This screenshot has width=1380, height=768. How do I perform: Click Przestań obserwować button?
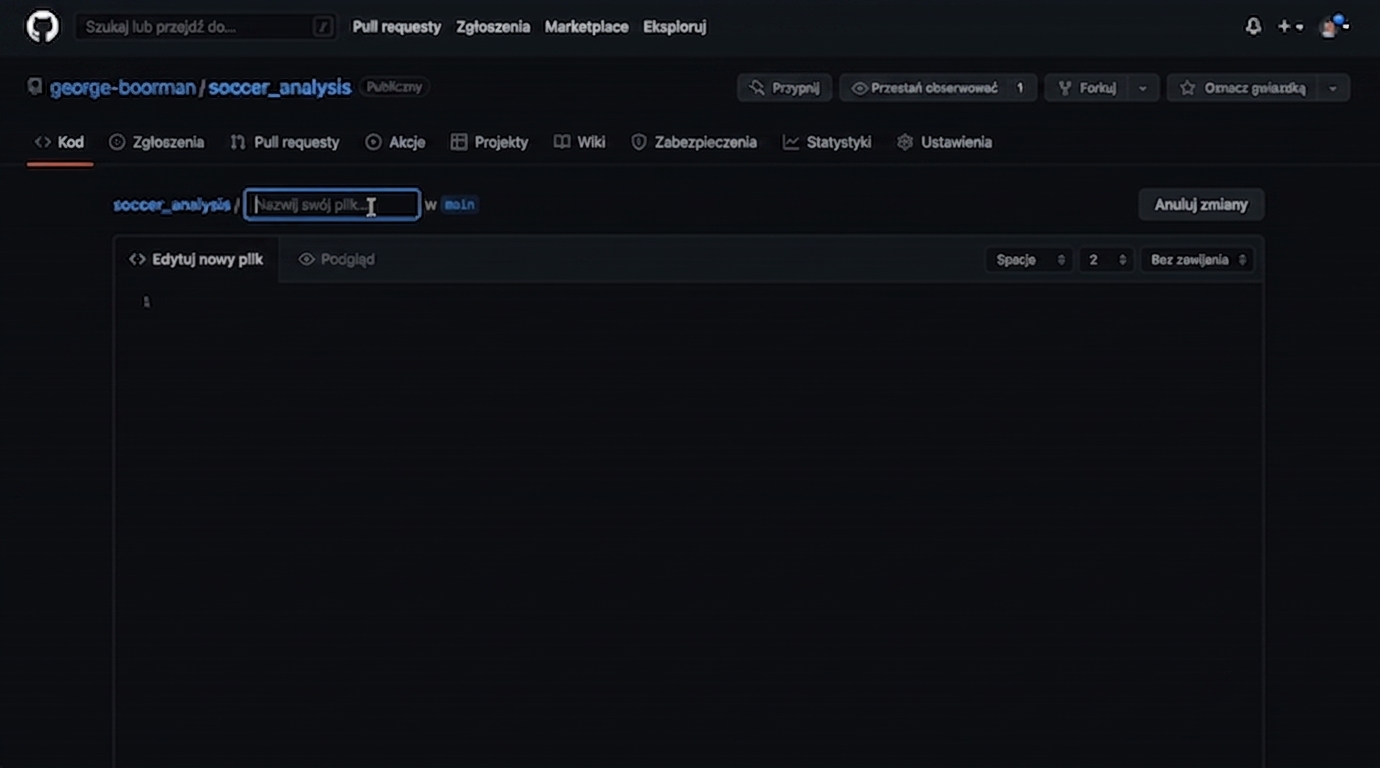click(x=924, y=88)
